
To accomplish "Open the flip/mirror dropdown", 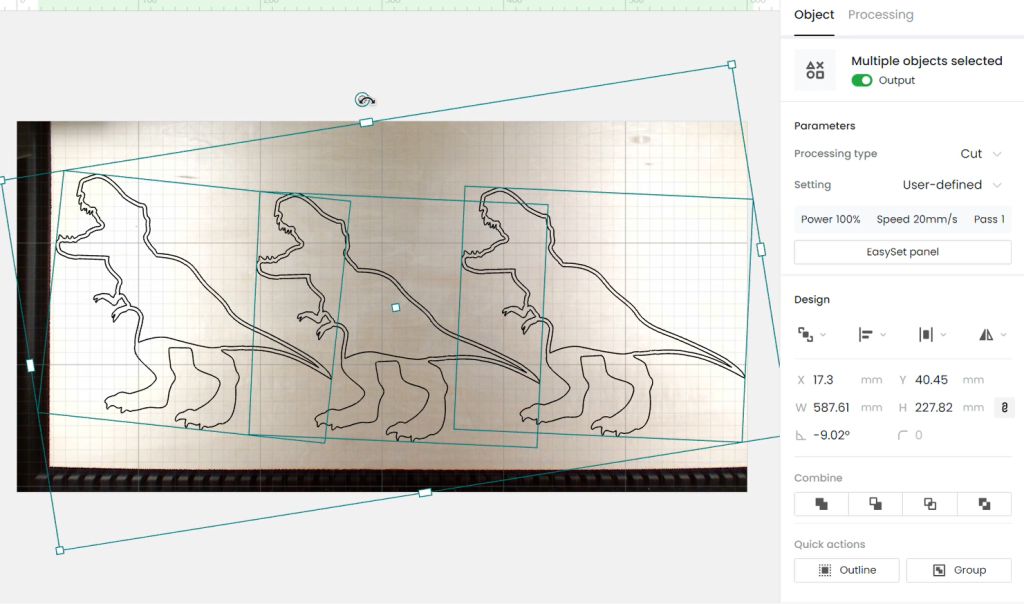I will pos(992,335).
